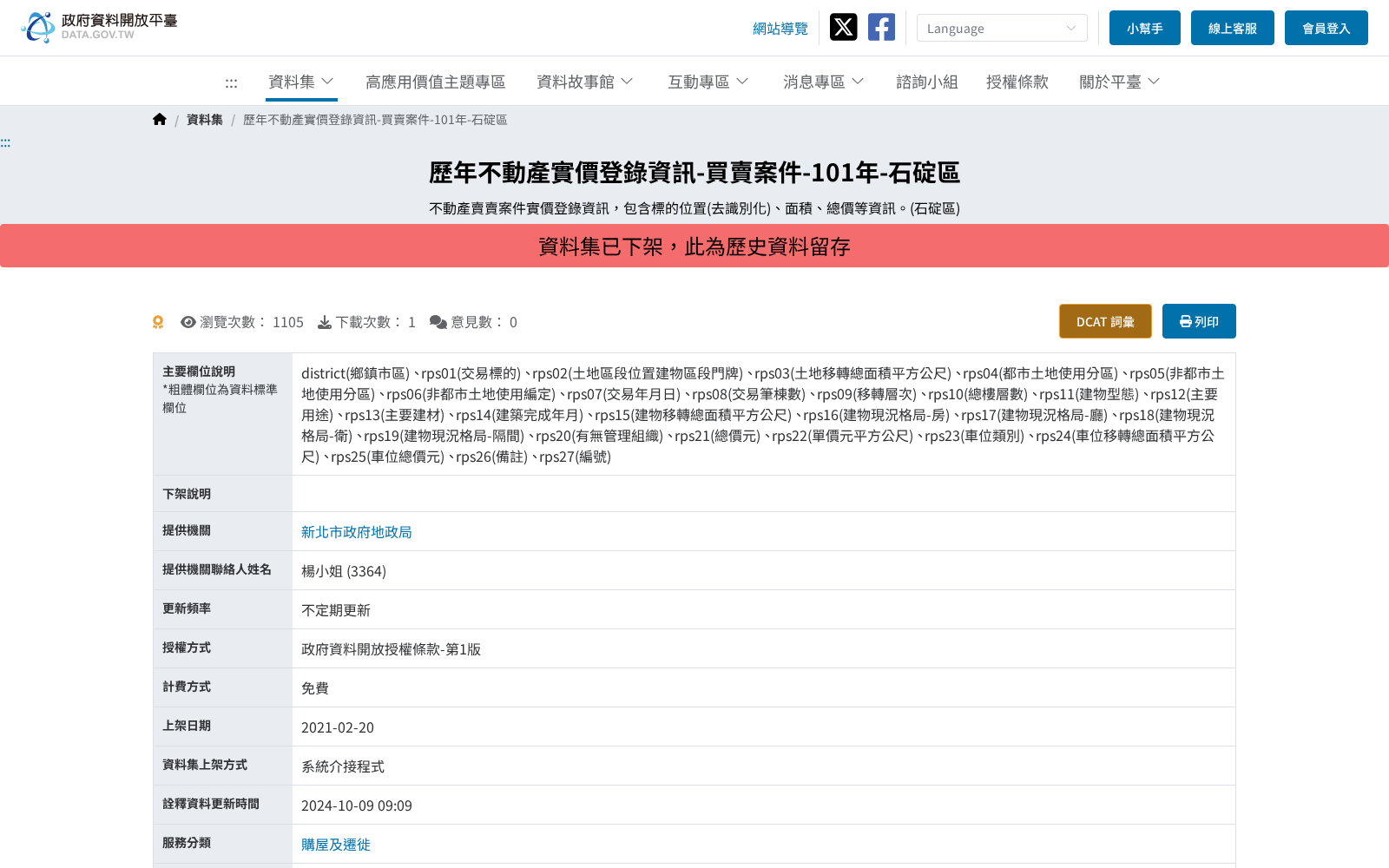
Task: Click the ::: anchor at left page edge
Action: pyautogui.click(x=5, y=142)
